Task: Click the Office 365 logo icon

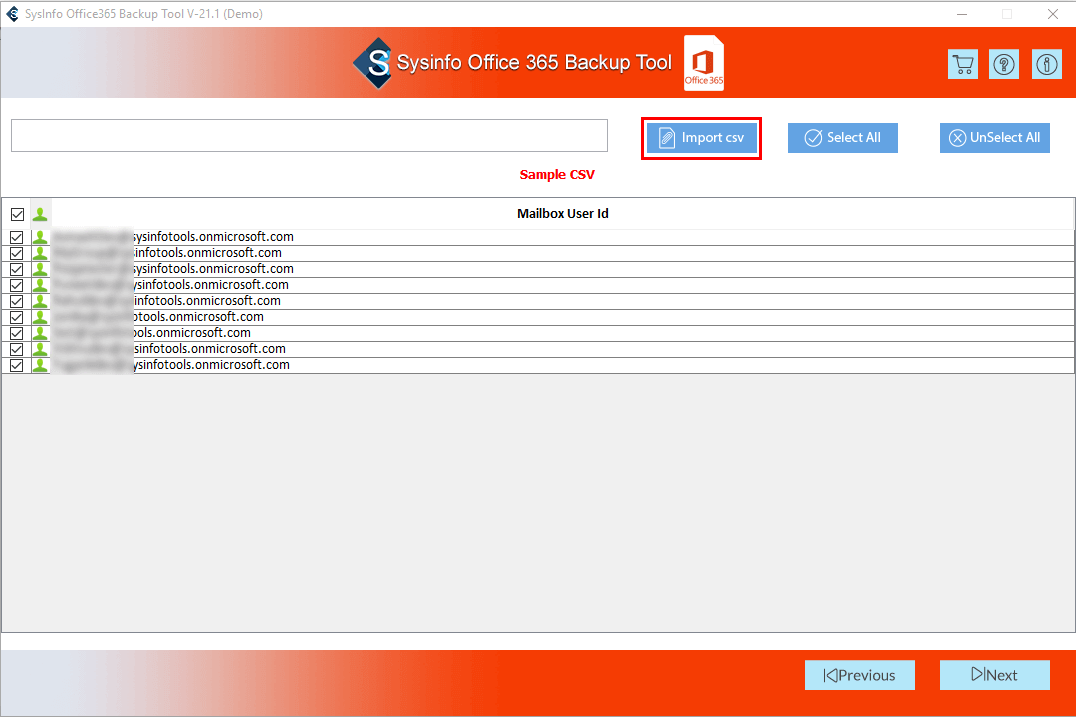Action: click(704, 62)
